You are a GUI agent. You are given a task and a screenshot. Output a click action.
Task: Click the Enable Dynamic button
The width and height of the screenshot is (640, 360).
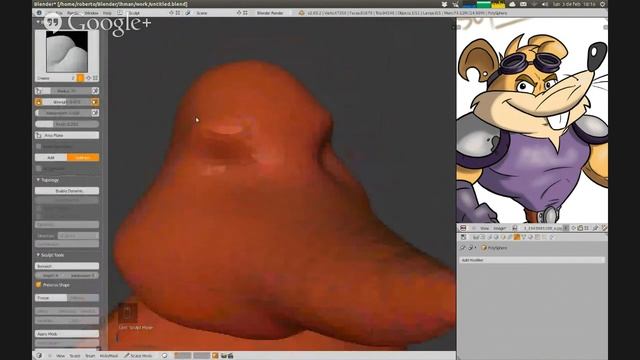[67, 191]
